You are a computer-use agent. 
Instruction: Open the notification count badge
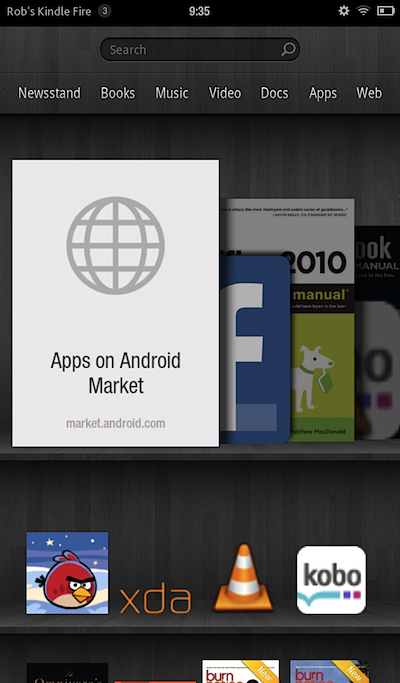click(105, 11)
